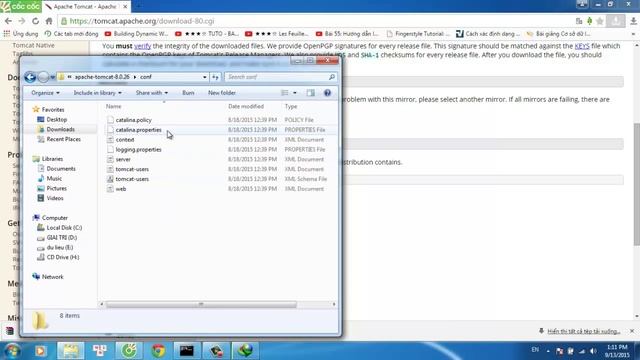Screen dimensions: 640x360
Task: Click the Change your view icon in Explorer
Action: pyautogui.click(x=284, y=93)
